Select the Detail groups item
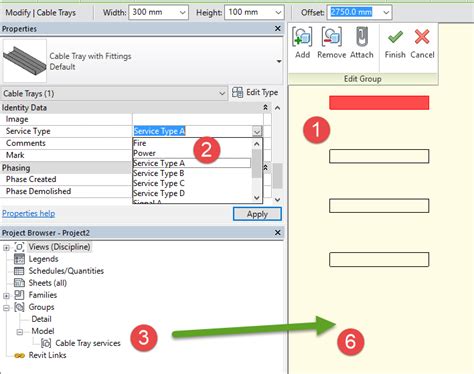 click(41, 319)
